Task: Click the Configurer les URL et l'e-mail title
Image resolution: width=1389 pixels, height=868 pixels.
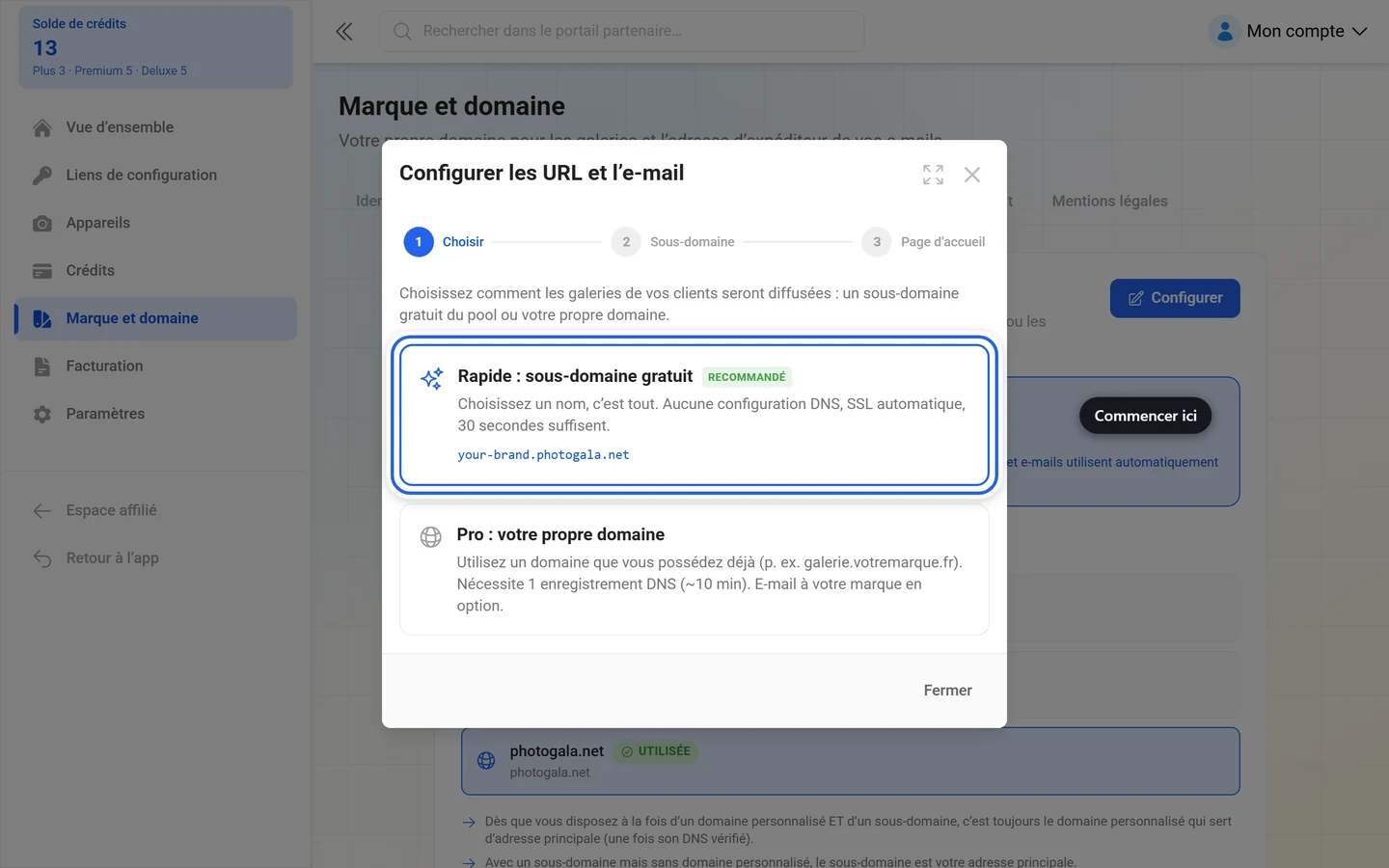Action: tap(541, 174)
